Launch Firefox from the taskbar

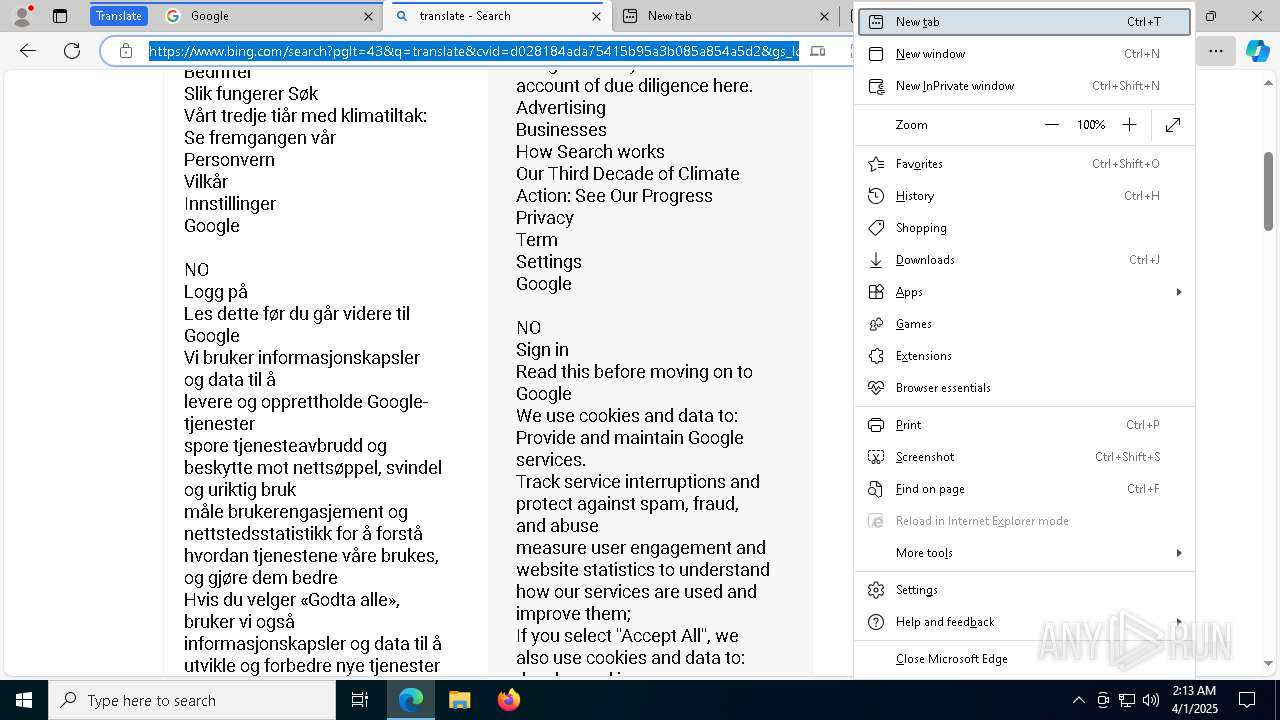pyautogui.click(x=508, y=700)
